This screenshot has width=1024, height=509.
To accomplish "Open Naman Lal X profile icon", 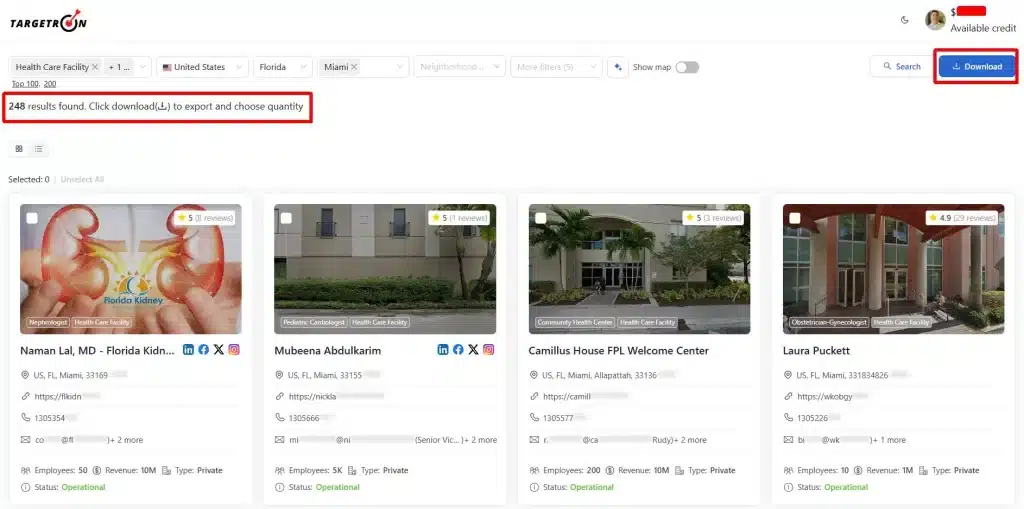I will point(219,350).
